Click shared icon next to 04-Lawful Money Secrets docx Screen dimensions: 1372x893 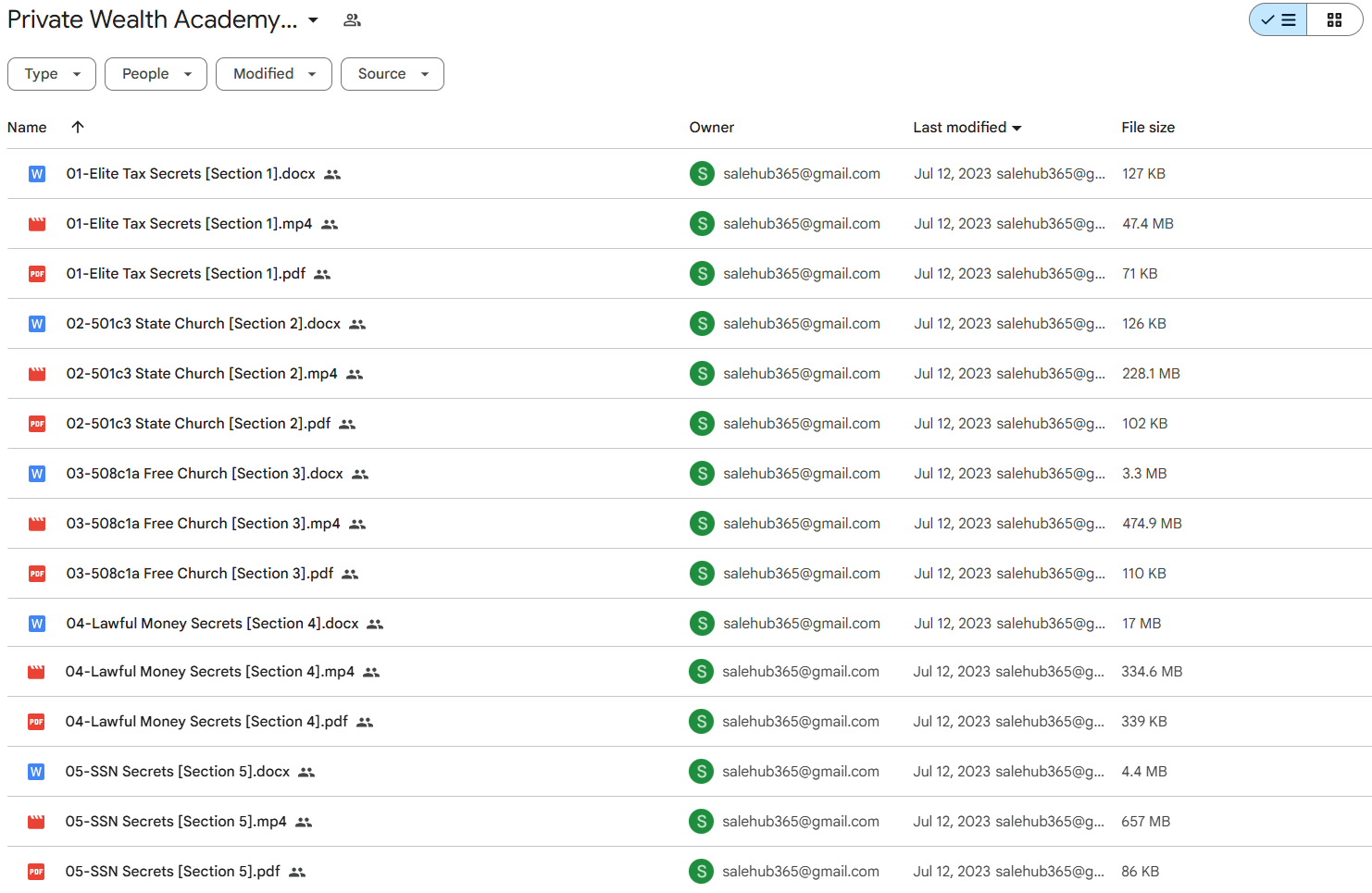pos(375,624)
